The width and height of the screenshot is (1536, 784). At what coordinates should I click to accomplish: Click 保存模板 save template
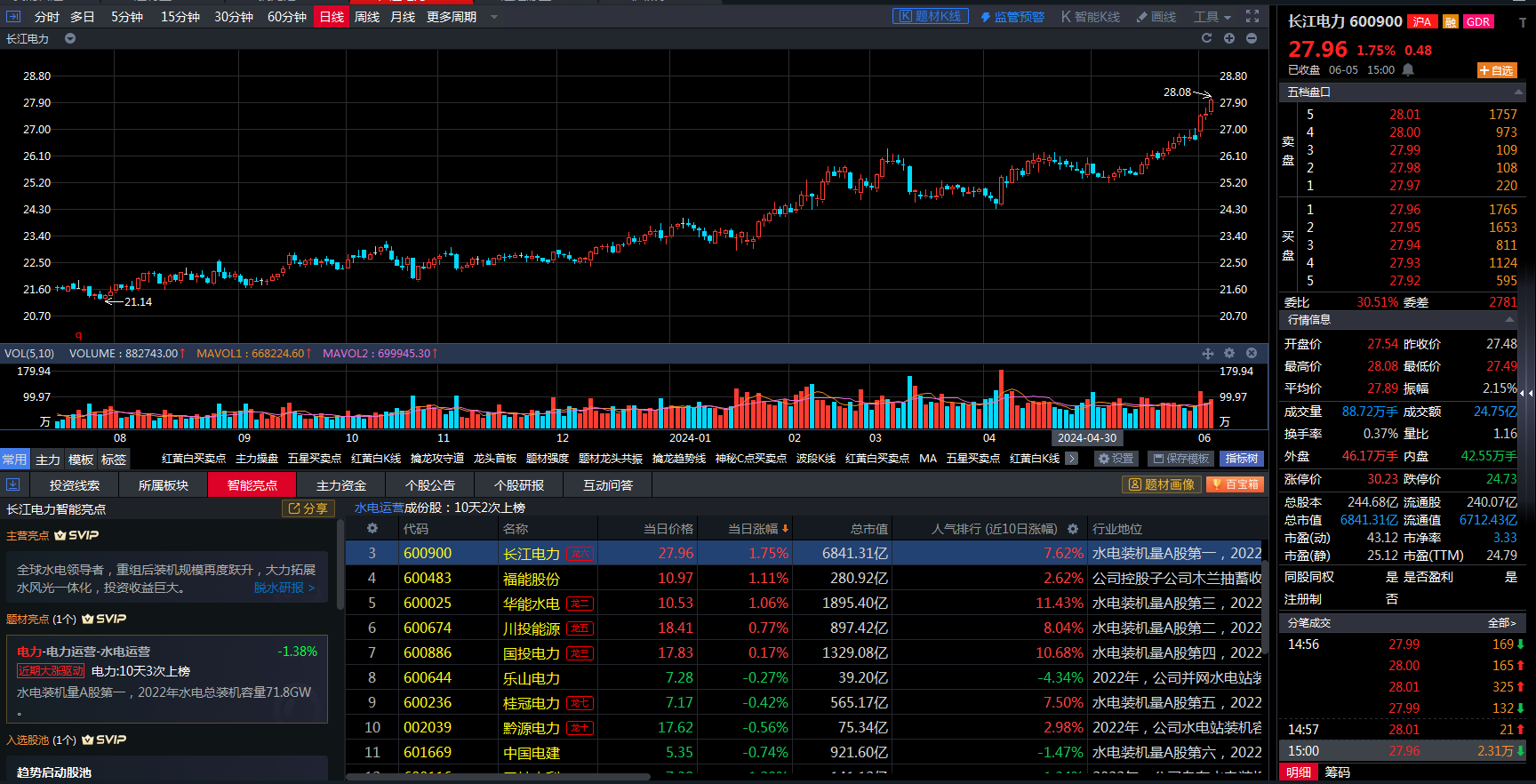click(1181, 459)
